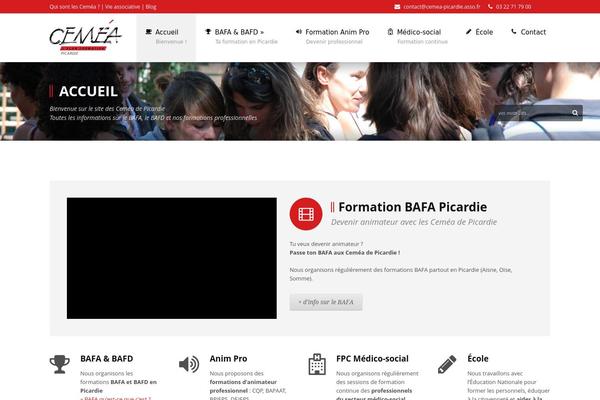This screenshot has height=400, width=600.
Task: Click the FPC Médico-social section heading
Action: coord(372,359)
